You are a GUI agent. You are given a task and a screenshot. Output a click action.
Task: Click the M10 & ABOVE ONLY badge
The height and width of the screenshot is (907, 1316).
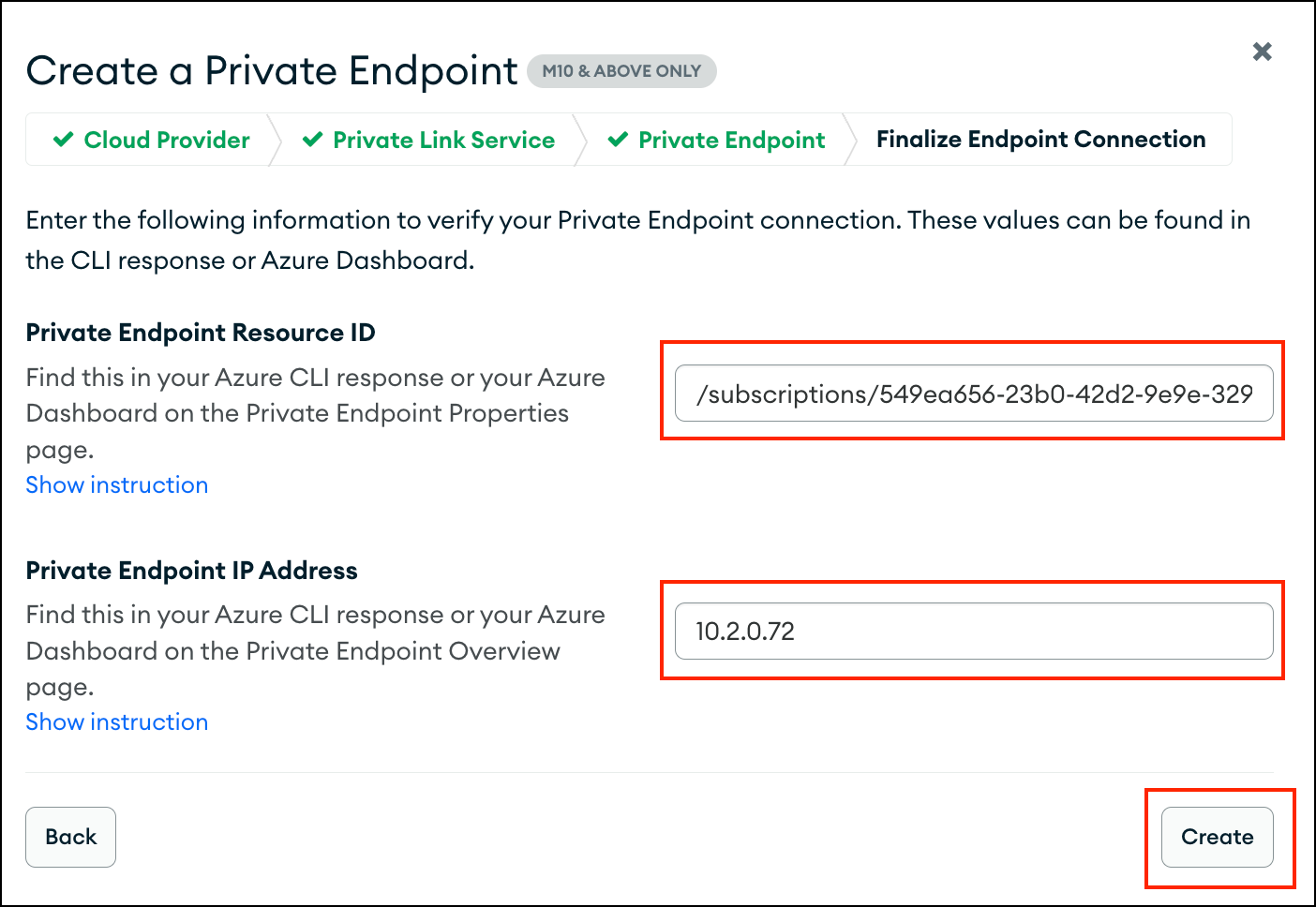[621, 71]
